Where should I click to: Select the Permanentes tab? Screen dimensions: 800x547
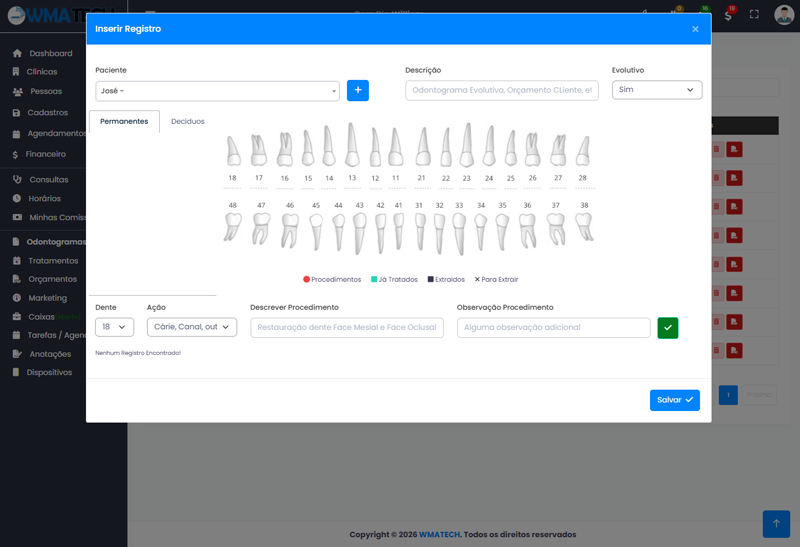[124, 121]
